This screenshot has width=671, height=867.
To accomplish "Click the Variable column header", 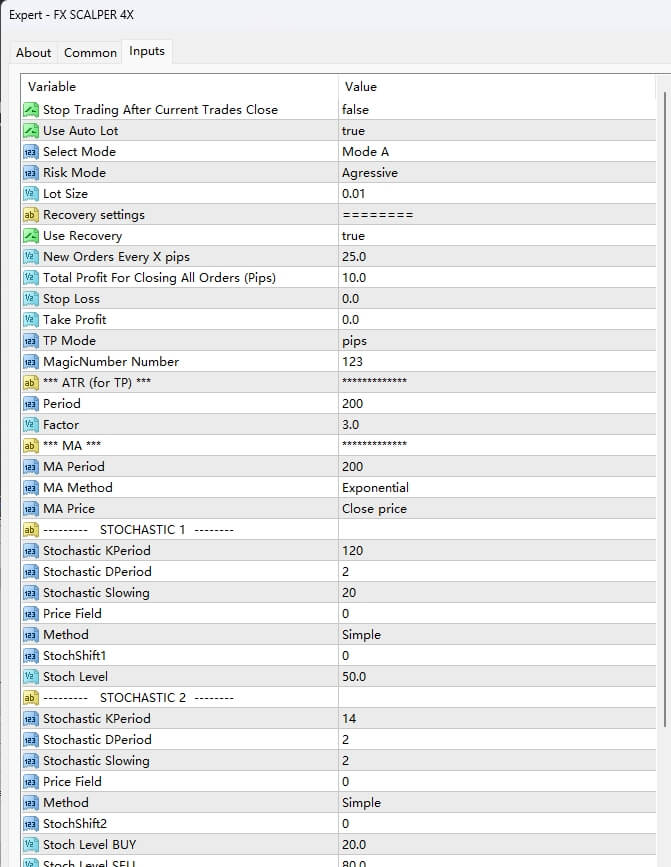I will (x=180, y=87).
